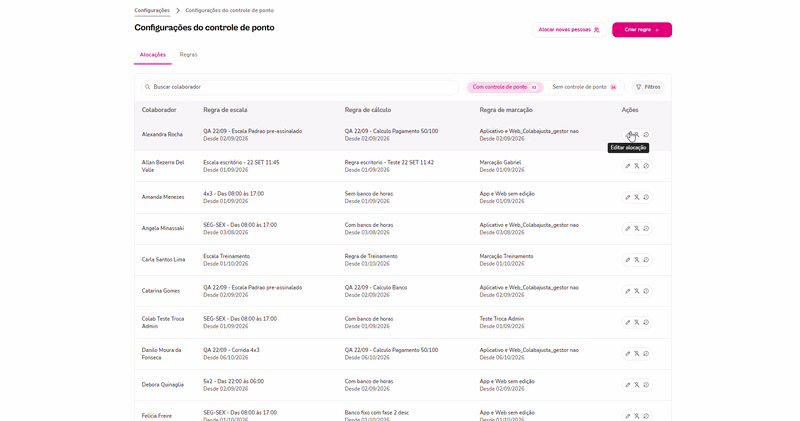Select collaborator name 'Debora Quinaglia'
Image resolution: width=800 pixels, height=421 pixels.
tap(163, 385)
